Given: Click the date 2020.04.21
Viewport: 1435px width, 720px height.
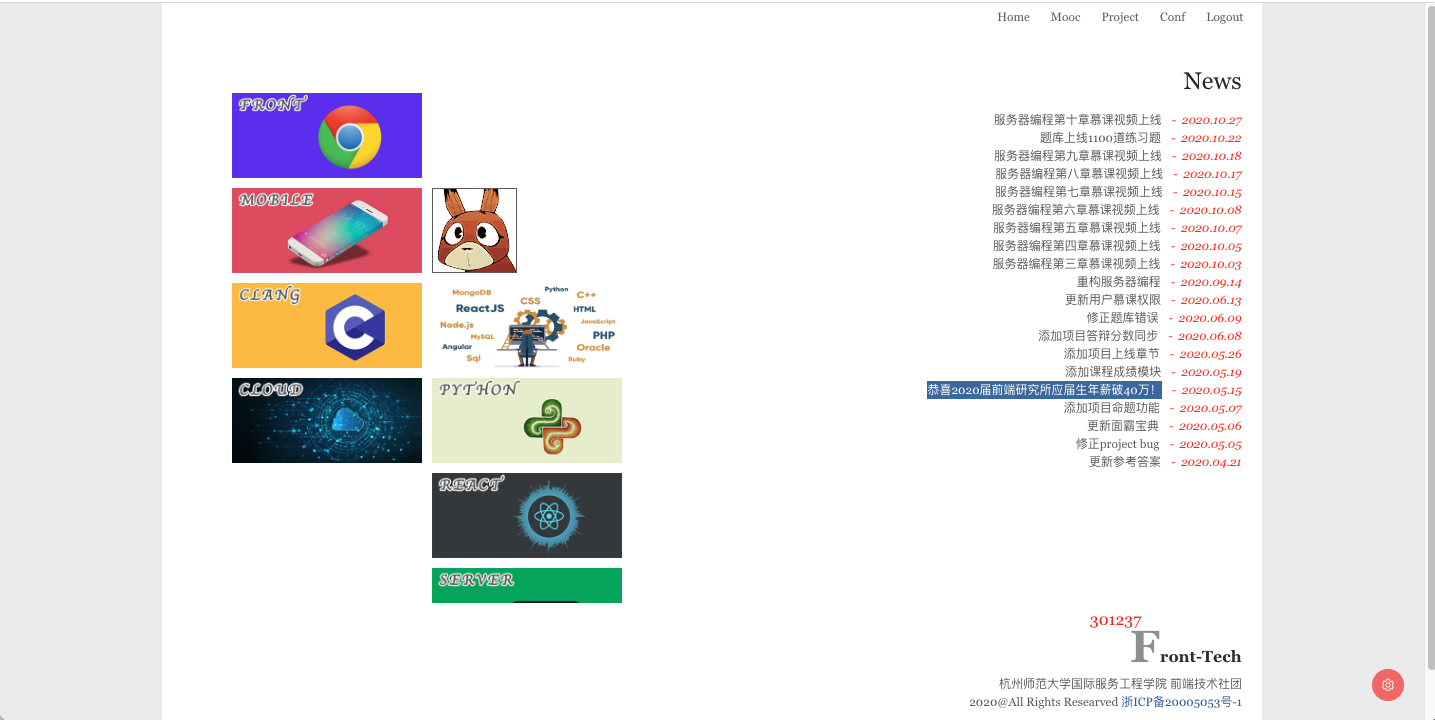Looking at the screenshot, I should 1211,462.
